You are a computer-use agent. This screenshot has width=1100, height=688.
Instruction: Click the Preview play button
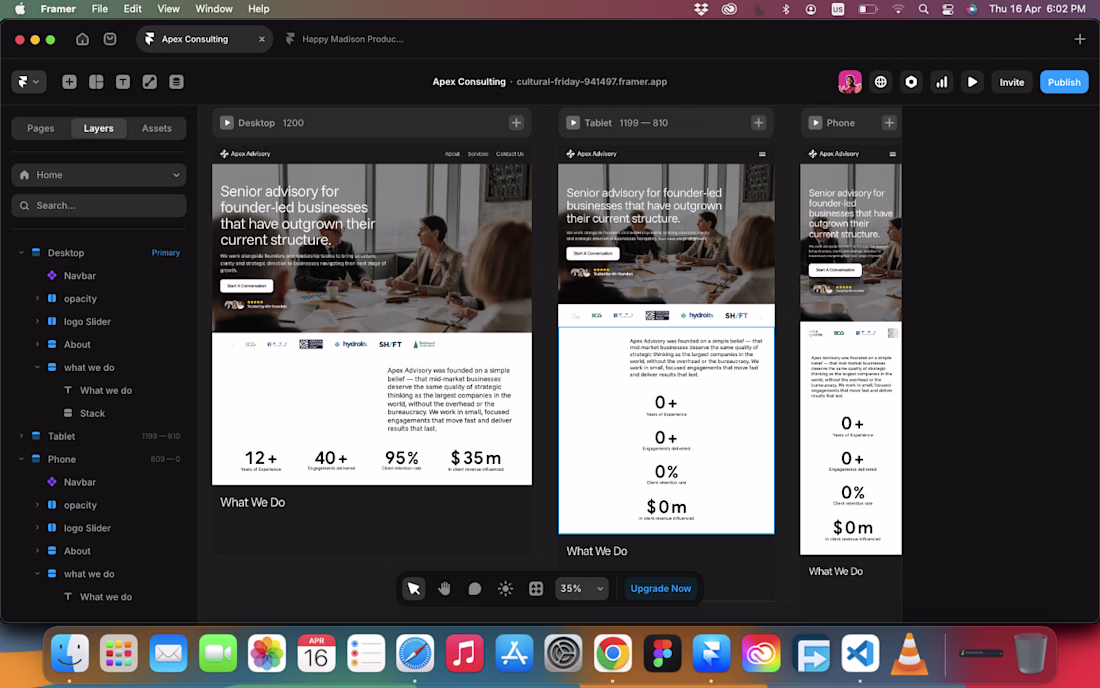pyautogui.click(x=972, y=82)
